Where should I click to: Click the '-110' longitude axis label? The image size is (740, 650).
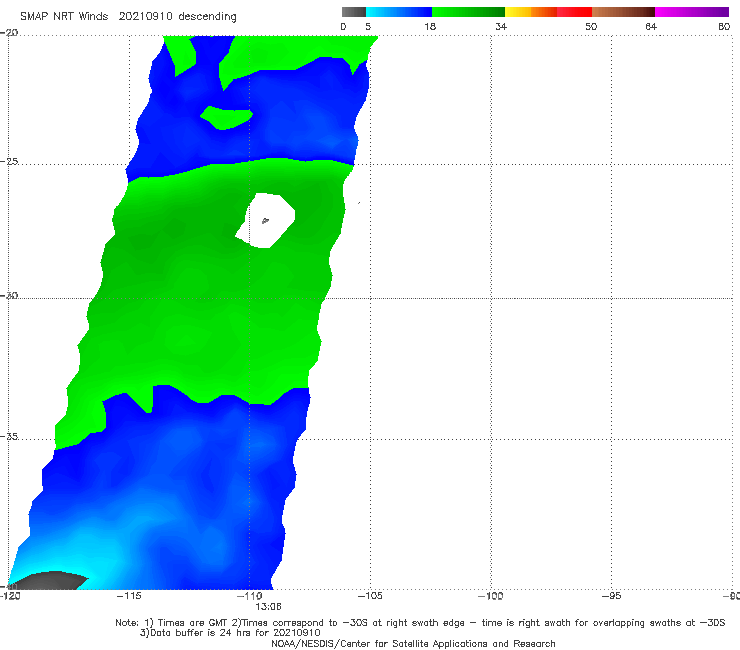[250, 596]
